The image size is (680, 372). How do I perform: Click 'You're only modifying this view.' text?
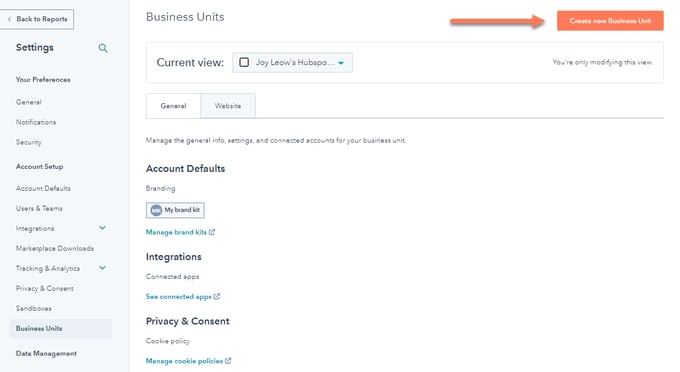pos(602,62)
